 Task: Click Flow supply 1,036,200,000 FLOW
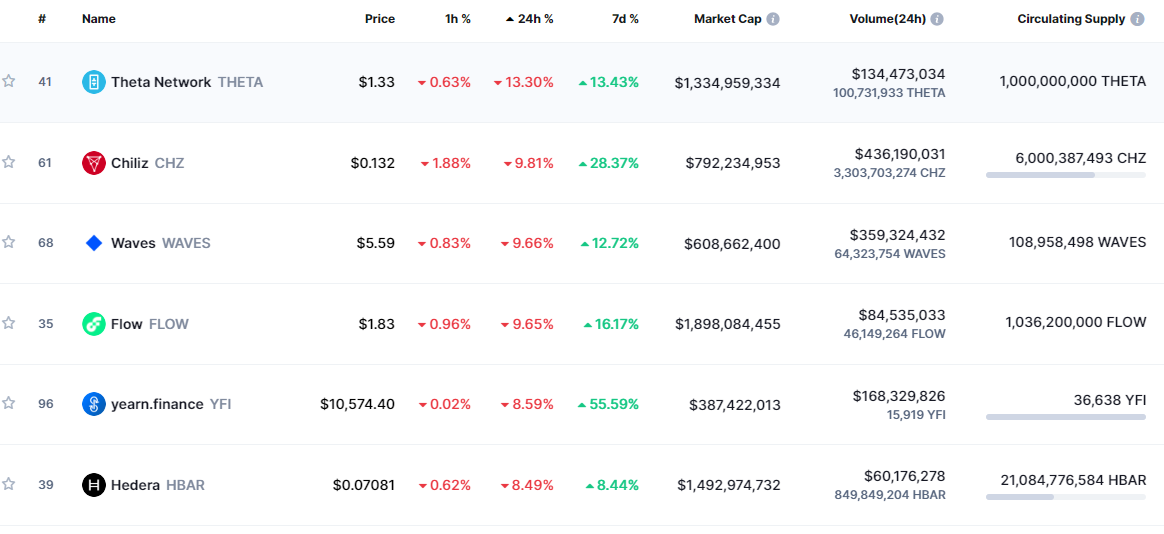[x=1076, y=322]
